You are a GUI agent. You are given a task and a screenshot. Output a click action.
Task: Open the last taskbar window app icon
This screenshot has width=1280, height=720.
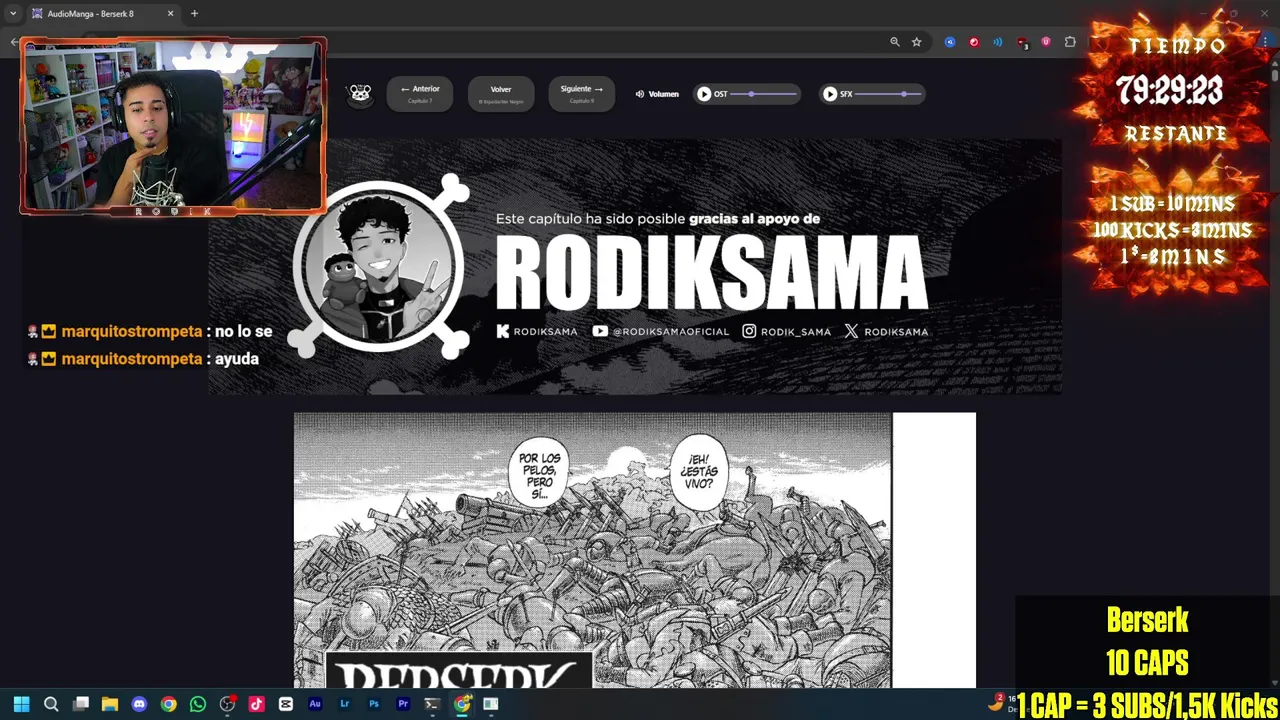coord(491,704)
